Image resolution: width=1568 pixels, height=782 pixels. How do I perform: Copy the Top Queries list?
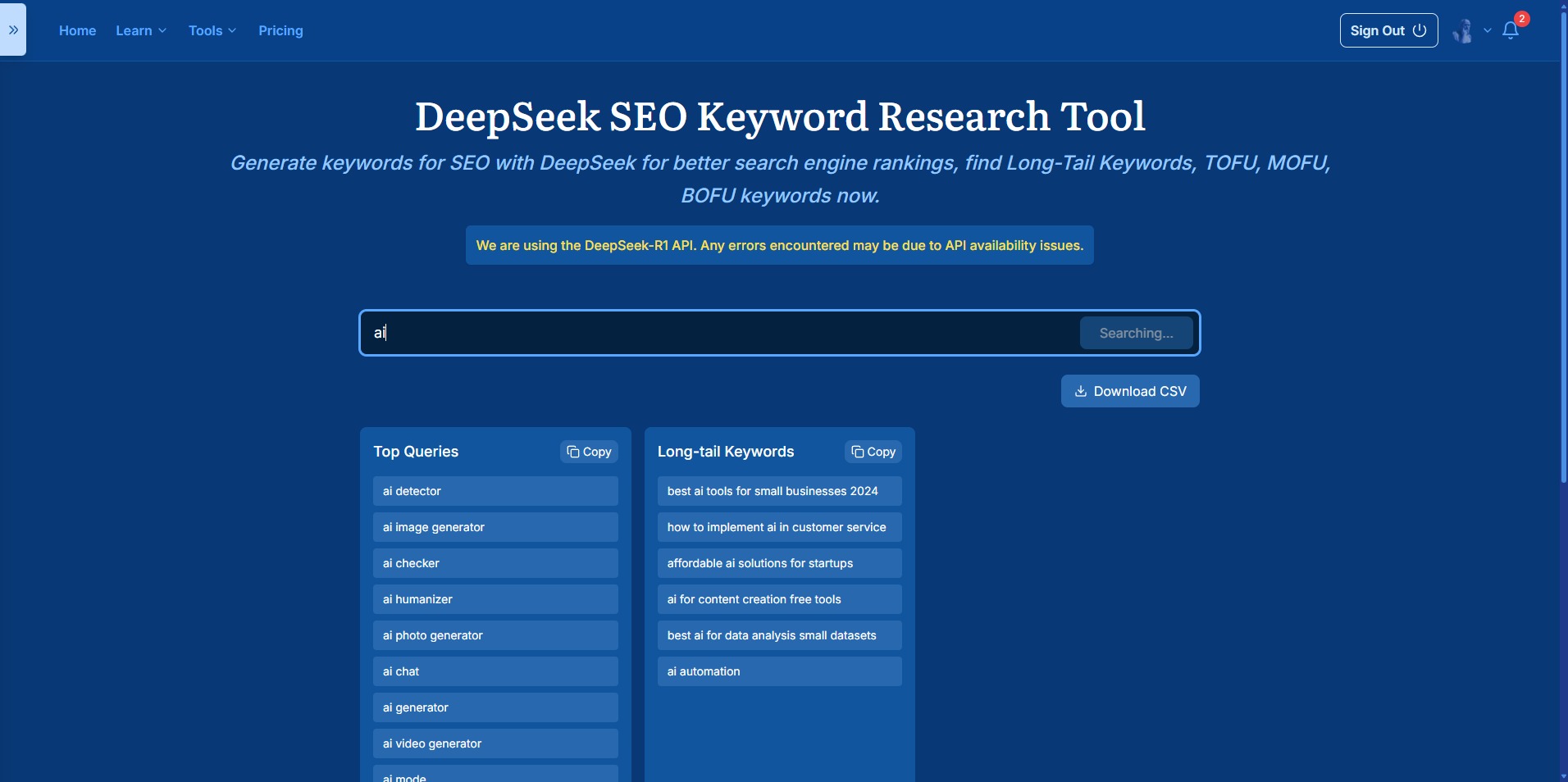coord(589,452)
